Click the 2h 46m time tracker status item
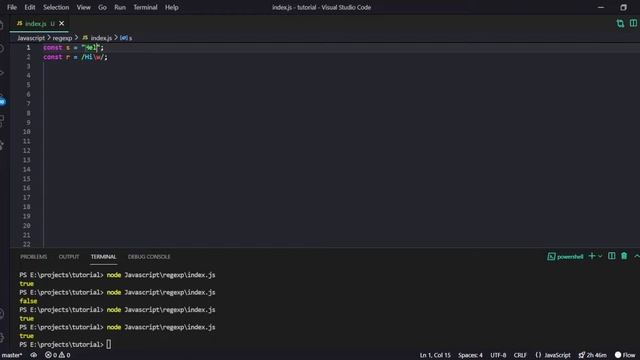Image resolution: width=640 pixels, height=360 pixels. pos(593,355)
